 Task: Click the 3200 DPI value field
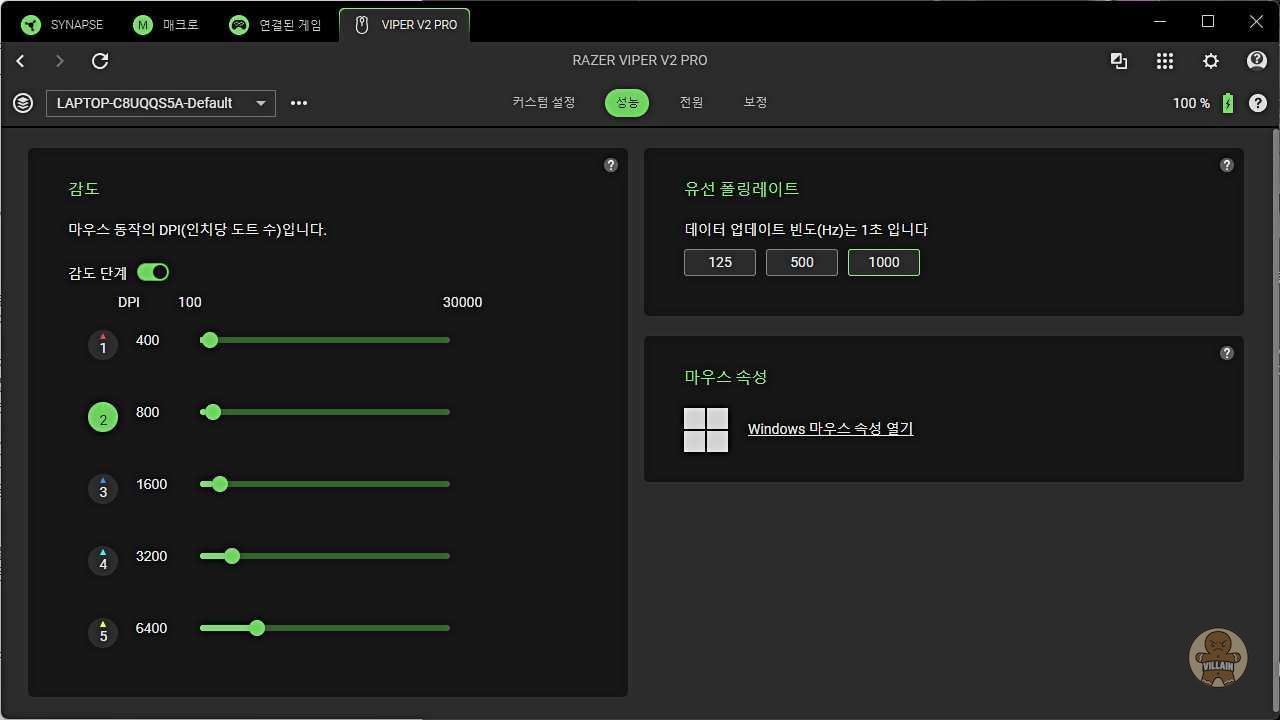(x=152, y=556)
